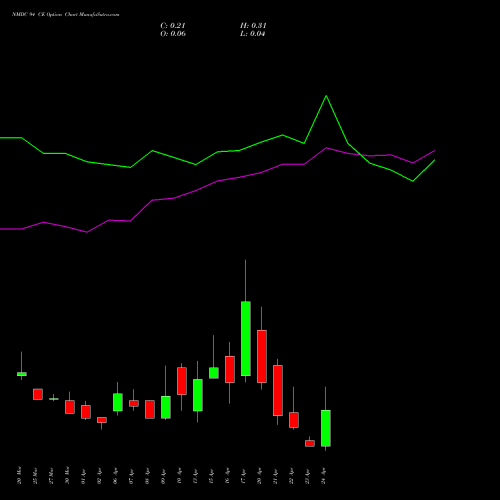Screen dimensions: 500x500
Task: Click the '09 Apr' date axis label
Action: 163,476
